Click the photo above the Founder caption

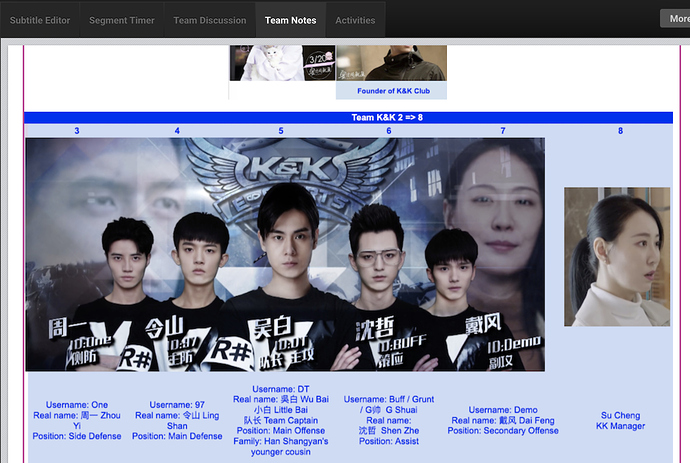pos(391,63)
